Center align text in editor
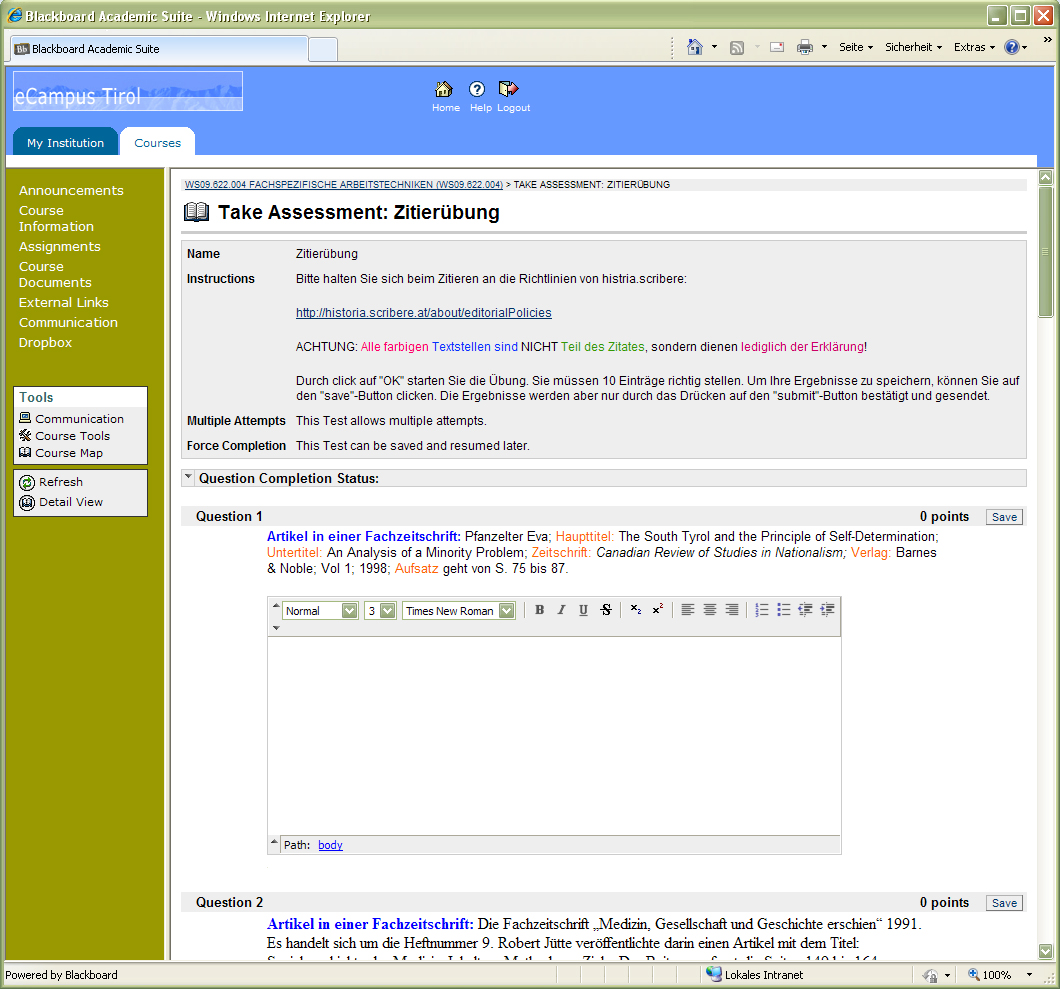 pyautogui.click(x=710, y=610)
